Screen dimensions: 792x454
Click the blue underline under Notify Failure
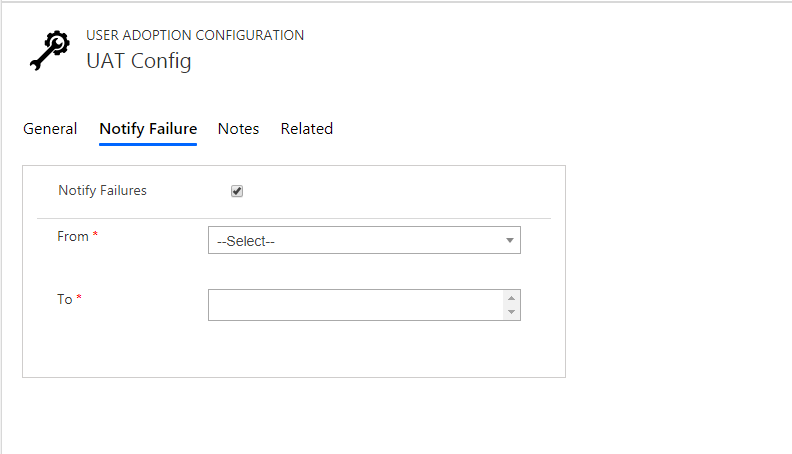click(x=148, y=144)
